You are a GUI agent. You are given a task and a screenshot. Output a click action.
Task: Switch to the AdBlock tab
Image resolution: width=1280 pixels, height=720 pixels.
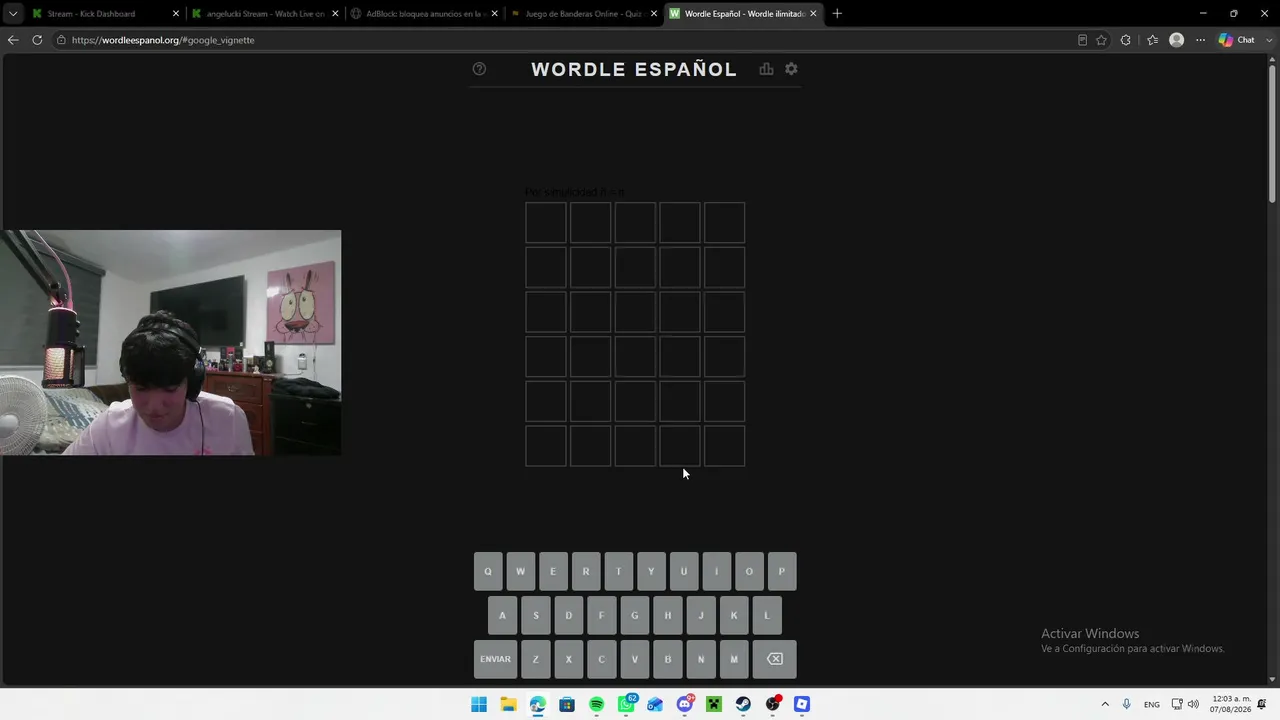tap(425, 14)
